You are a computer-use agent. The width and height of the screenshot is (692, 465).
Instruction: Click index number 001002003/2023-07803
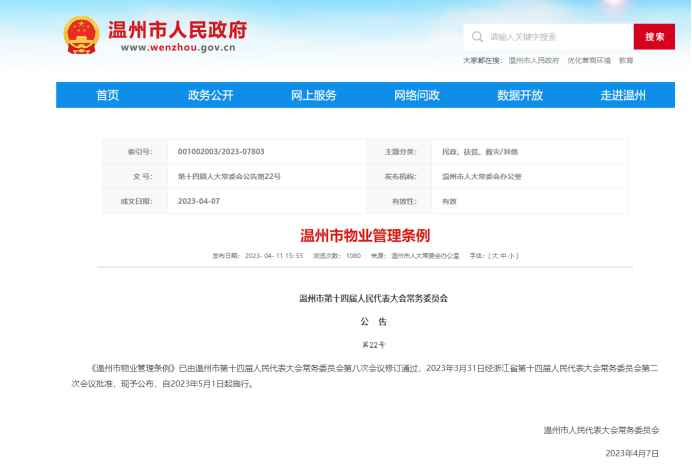(221, 151)
